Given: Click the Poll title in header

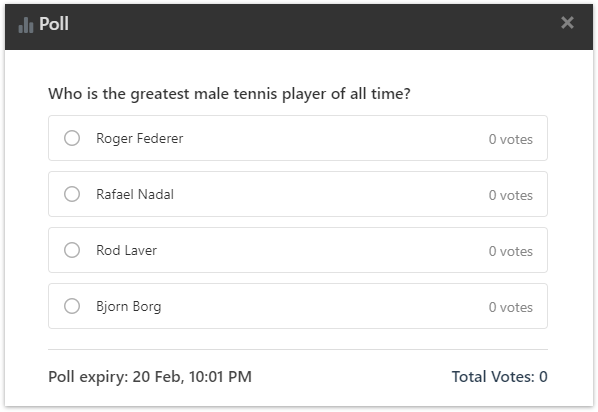Looking at the screenshot, I should 54,24.
